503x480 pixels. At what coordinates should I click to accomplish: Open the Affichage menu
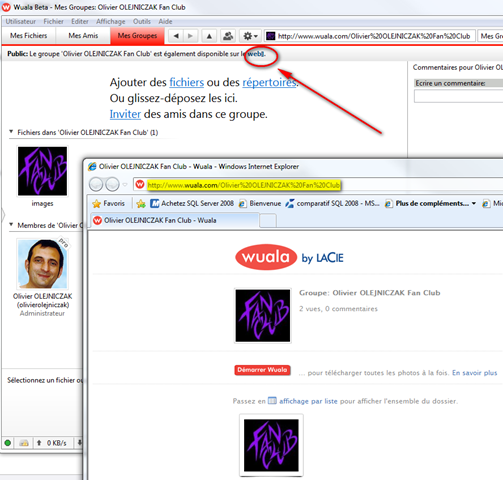click(x=111, y=21)
